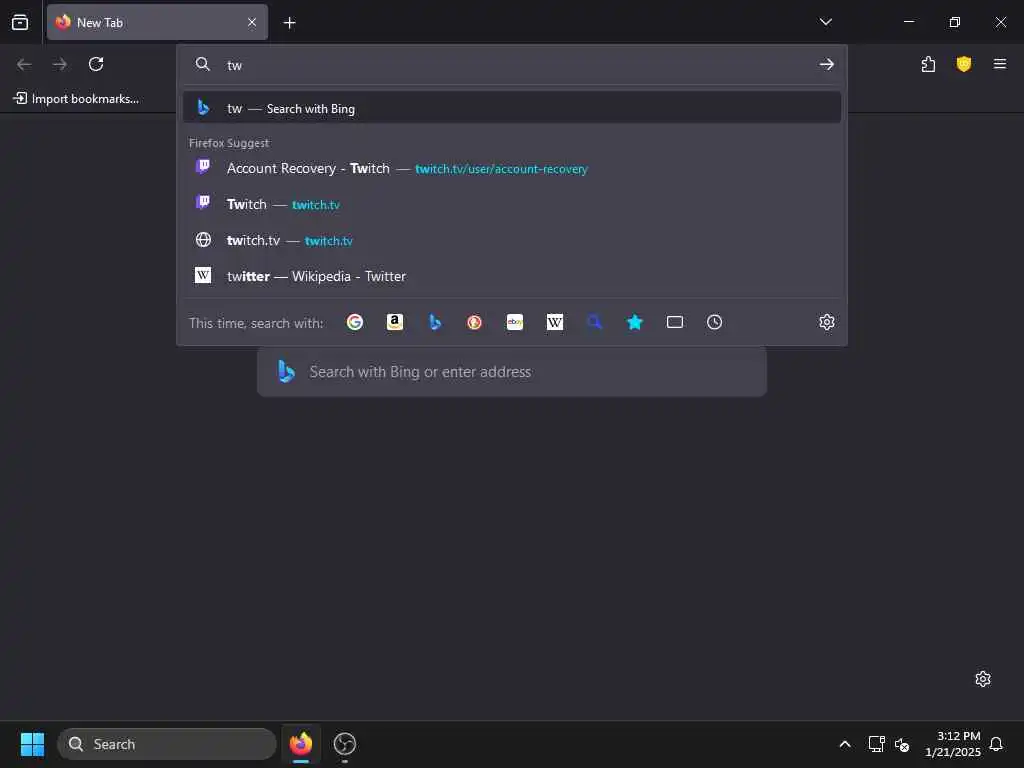Open Account Recovery - Twitch suggestion

point(512,168)
